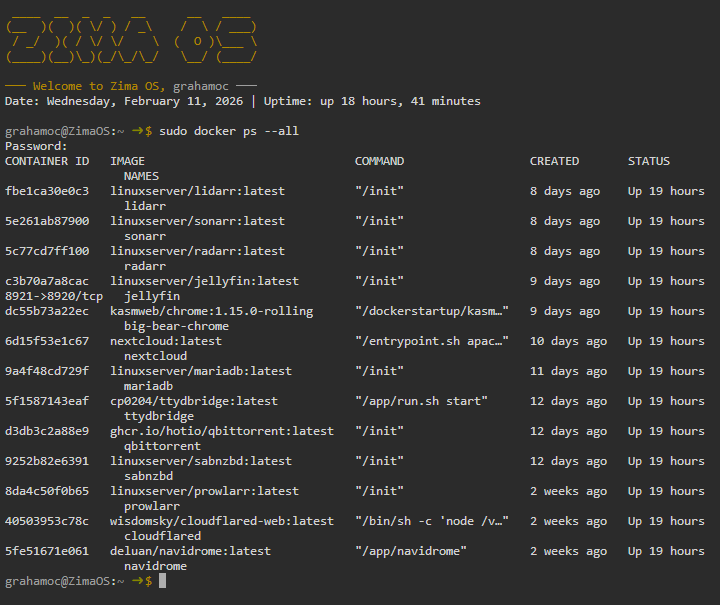This screenshot has height=605, width=720.
Task: Click the typed sudo docker ps command
Action: tap(228, 131)
